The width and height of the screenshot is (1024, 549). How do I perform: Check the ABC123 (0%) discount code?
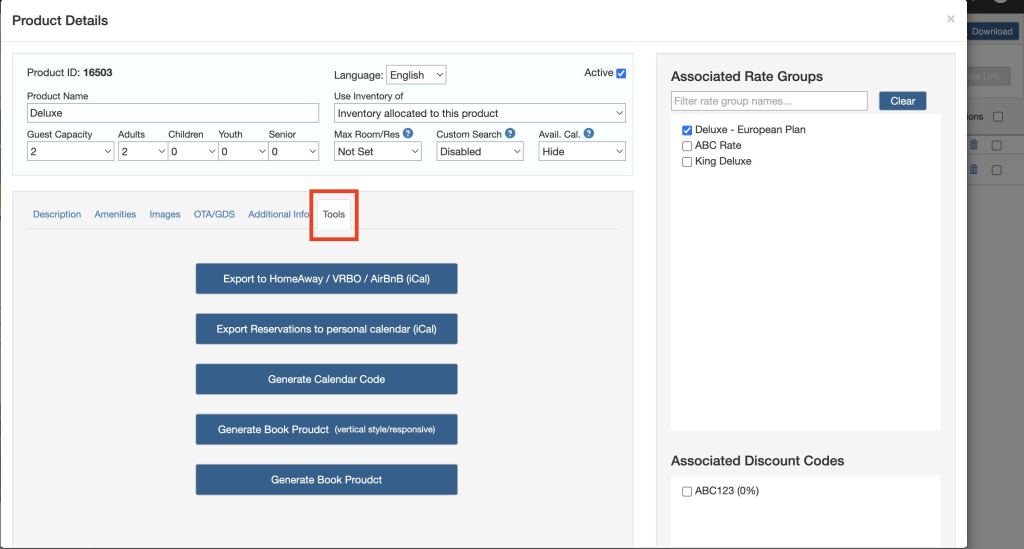click(687, 492)
